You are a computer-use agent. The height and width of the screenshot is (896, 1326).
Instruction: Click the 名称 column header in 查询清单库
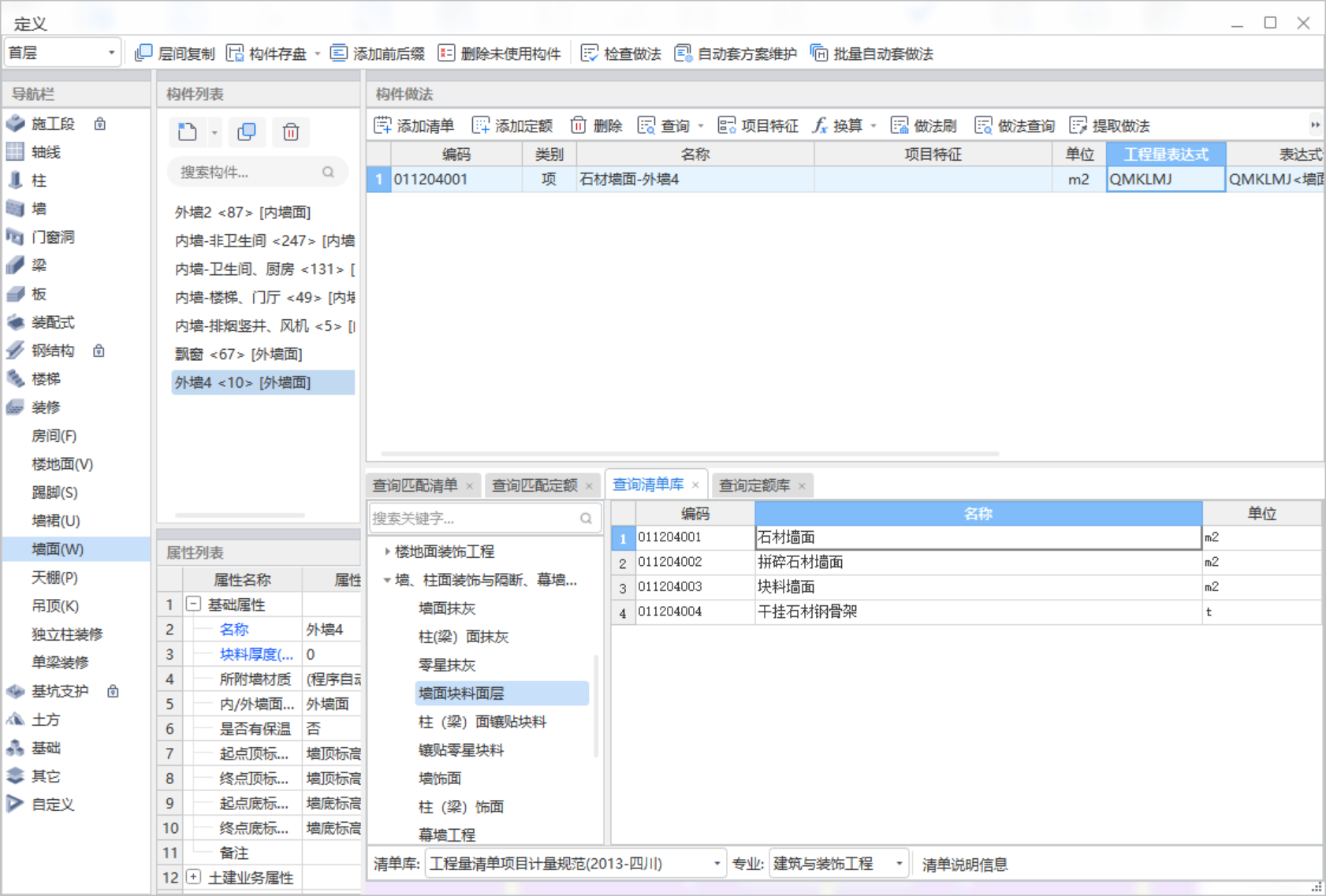(978, 514)
